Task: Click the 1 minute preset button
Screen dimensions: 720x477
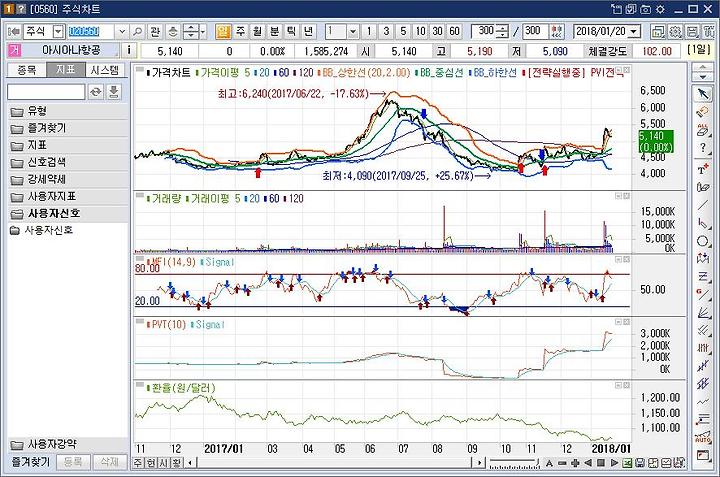Action: (x=369, y=31)
